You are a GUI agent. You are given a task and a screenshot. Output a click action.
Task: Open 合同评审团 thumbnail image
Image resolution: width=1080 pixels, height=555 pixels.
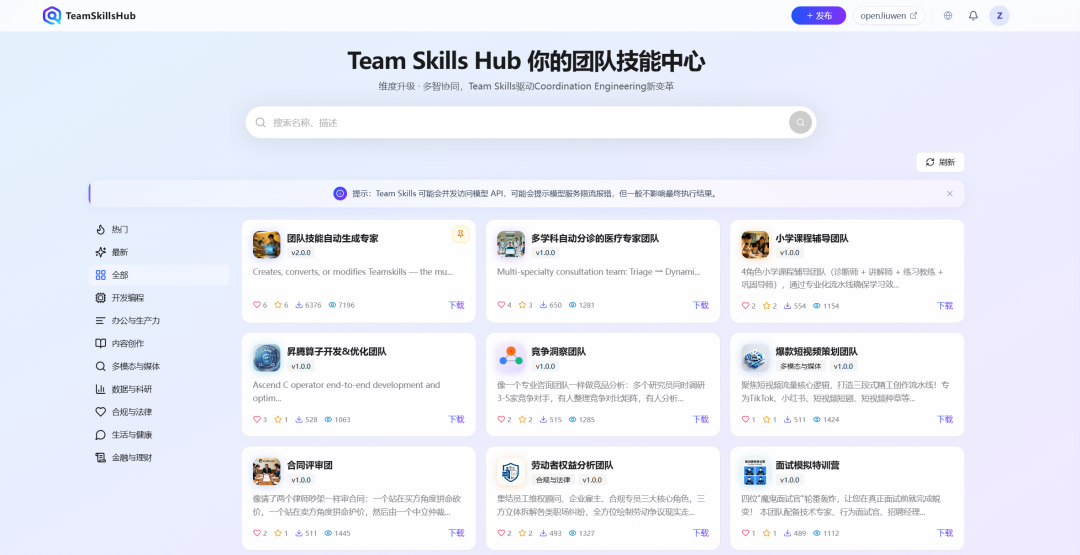click(267, 472)
